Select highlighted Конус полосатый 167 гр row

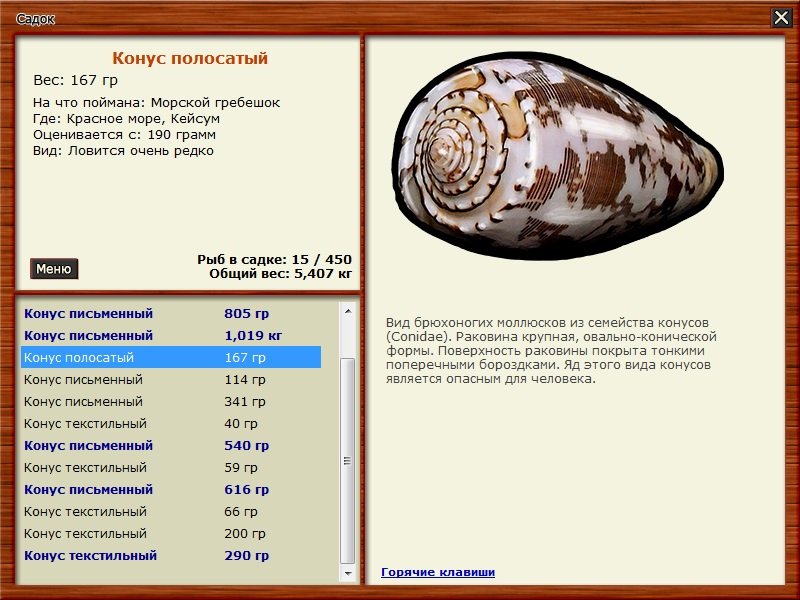171,357
